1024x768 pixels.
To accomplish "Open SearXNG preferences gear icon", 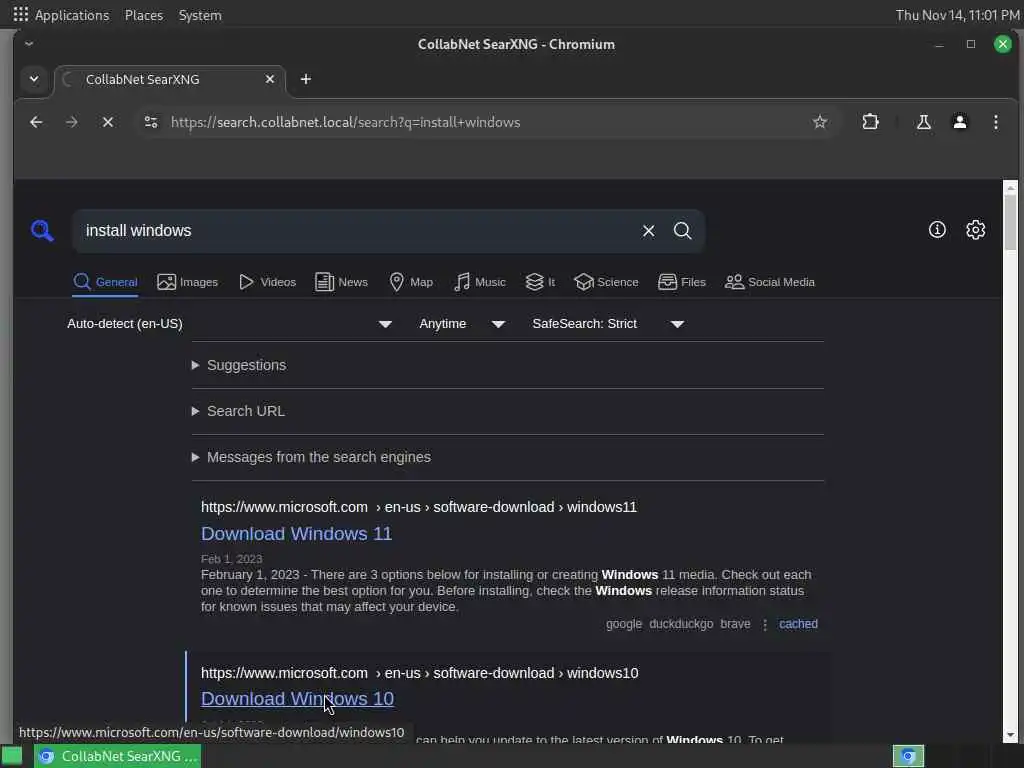I will [975, 229].
